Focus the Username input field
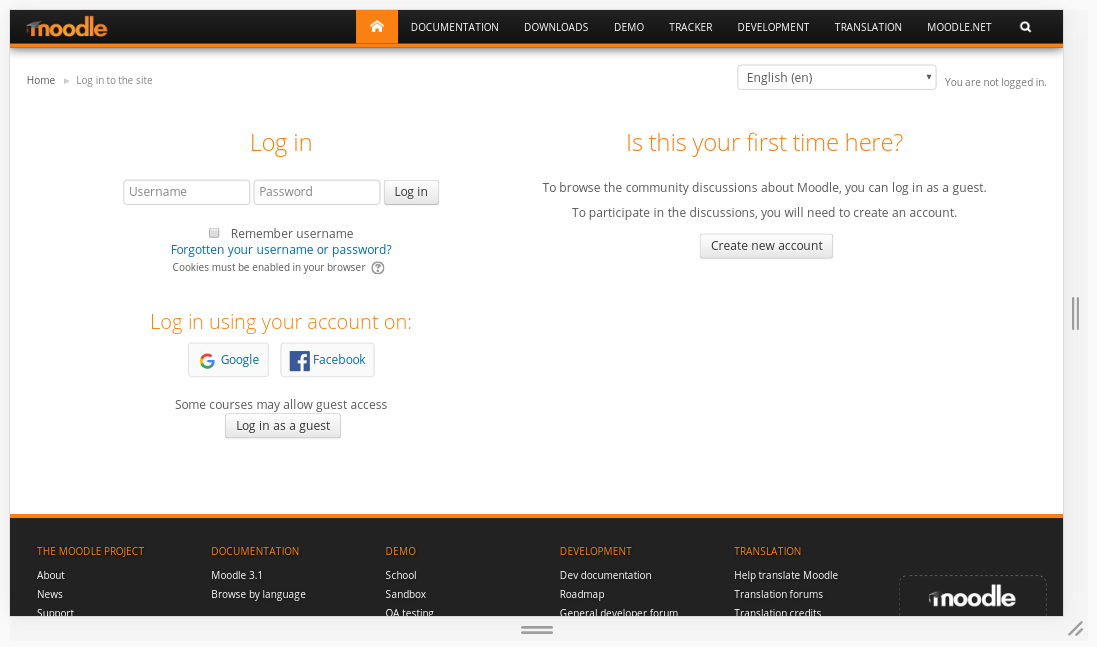Image resolution: width=1097 pixels, height=647 pixels. click(187, 192)
